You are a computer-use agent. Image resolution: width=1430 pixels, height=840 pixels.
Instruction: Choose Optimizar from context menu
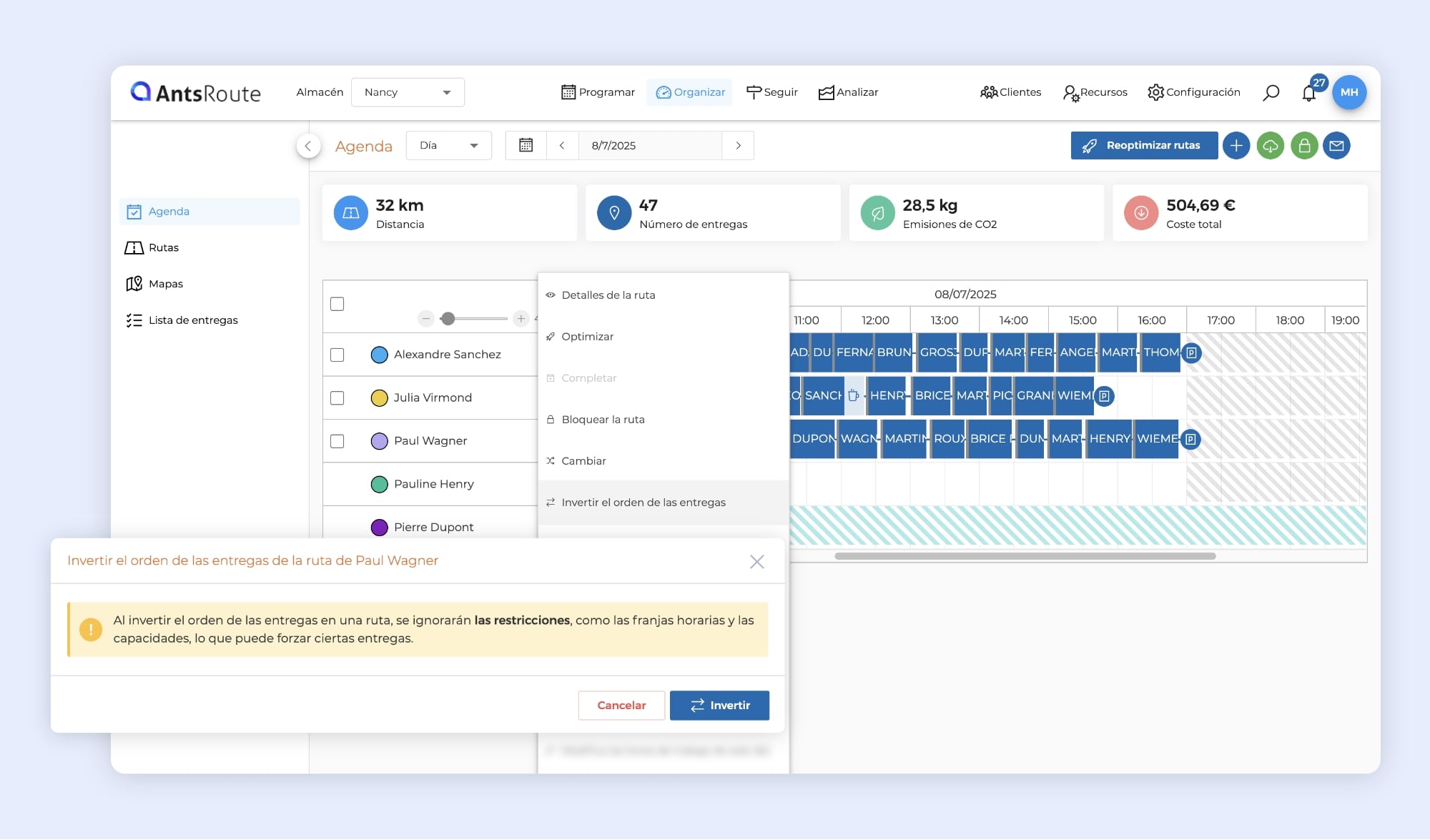(x=587, y=337)
